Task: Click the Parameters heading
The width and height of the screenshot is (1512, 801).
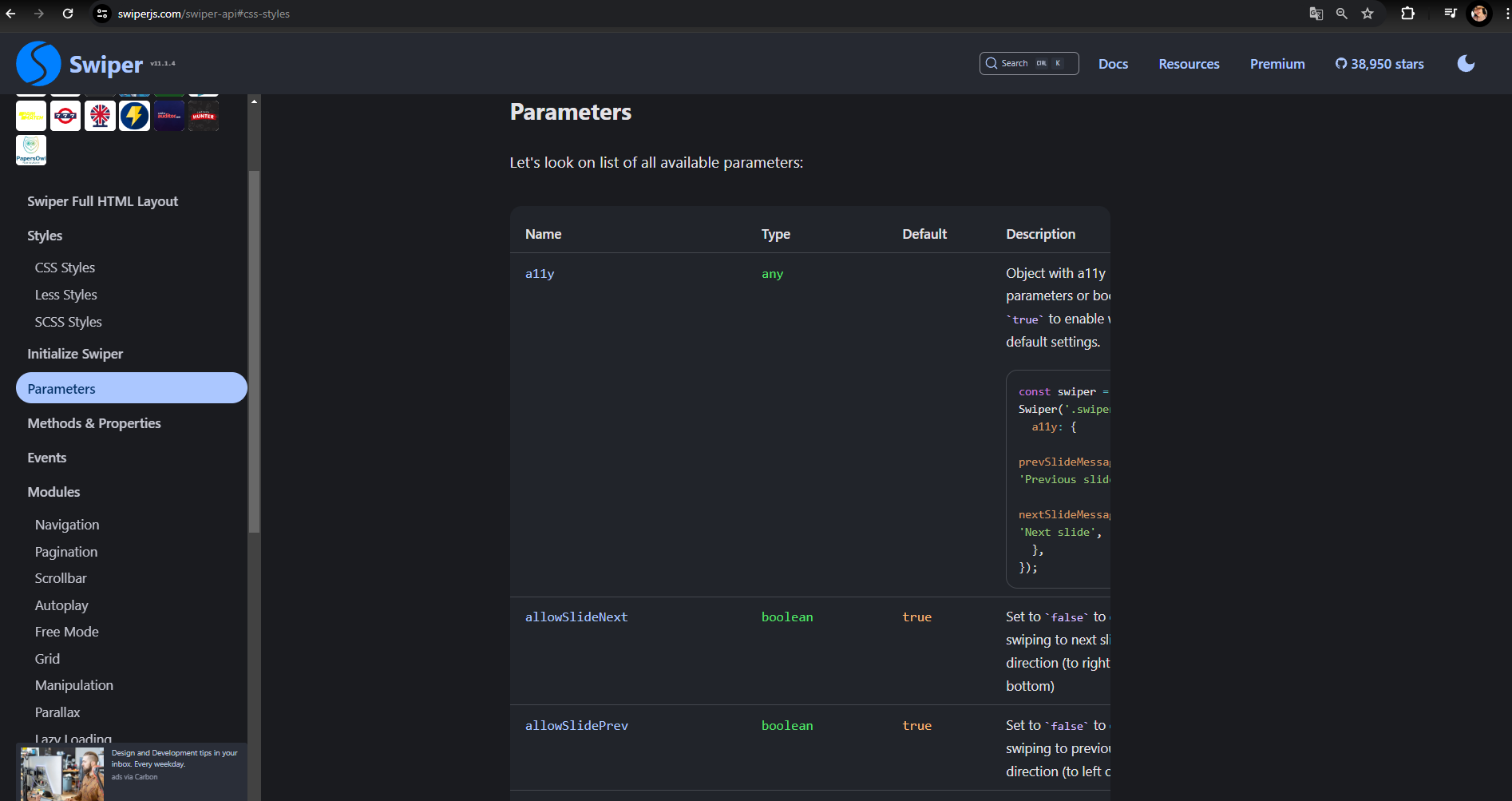Action: click(x=571, y=112)
